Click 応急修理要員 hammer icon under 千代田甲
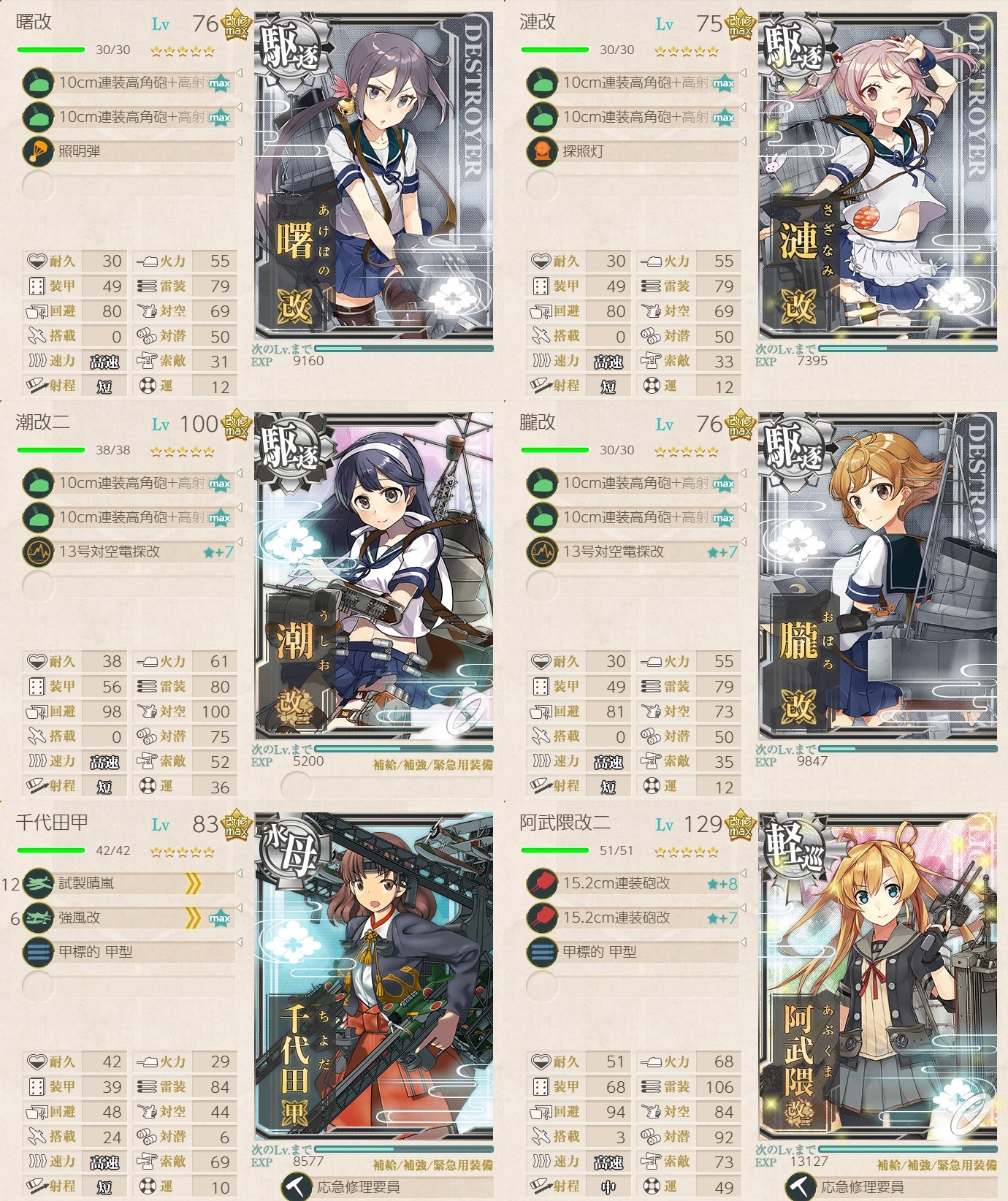The height and width of the screenshot is (1201, 1008). coord(297,1186)
